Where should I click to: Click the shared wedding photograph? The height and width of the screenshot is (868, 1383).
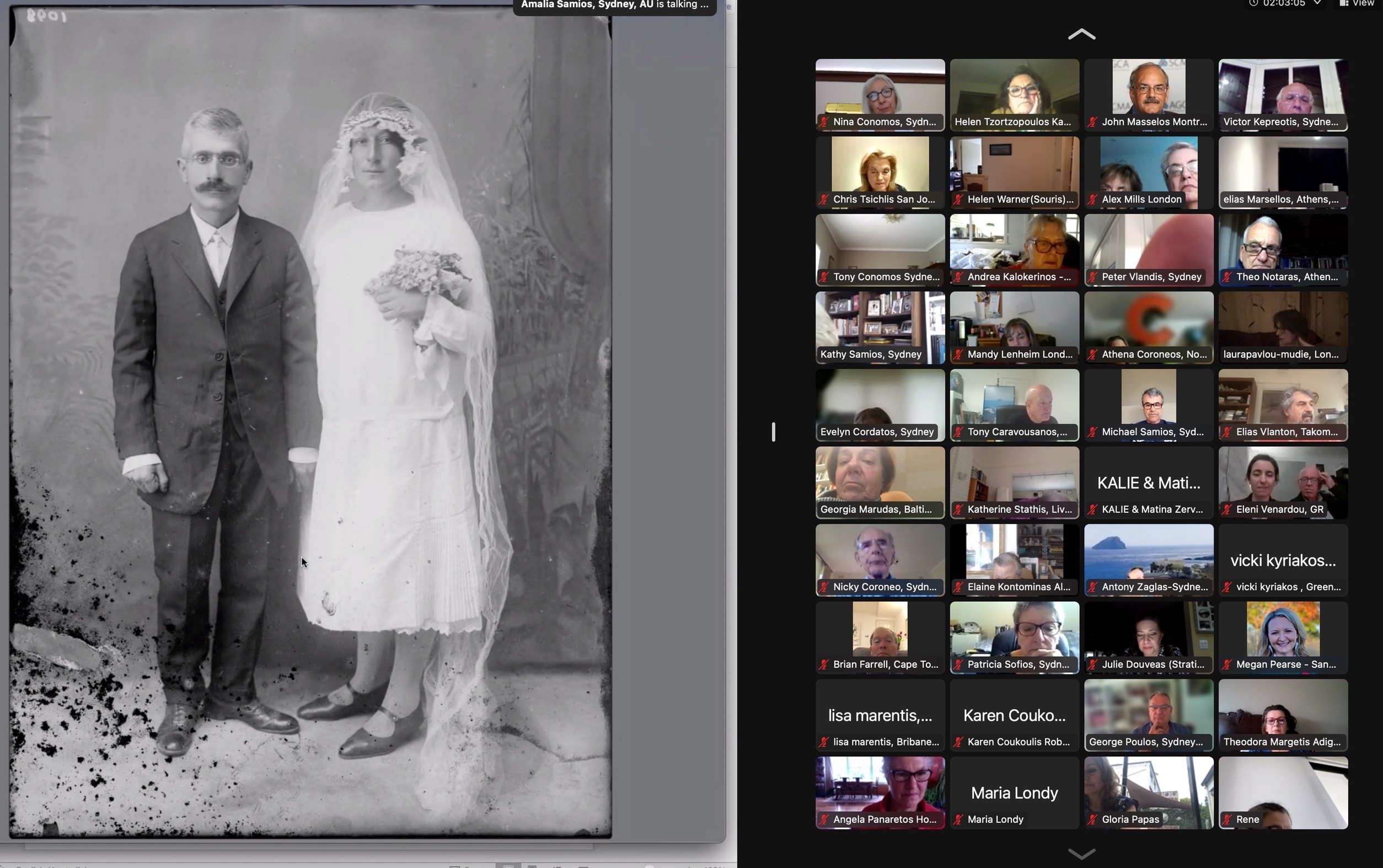(310, 419)
